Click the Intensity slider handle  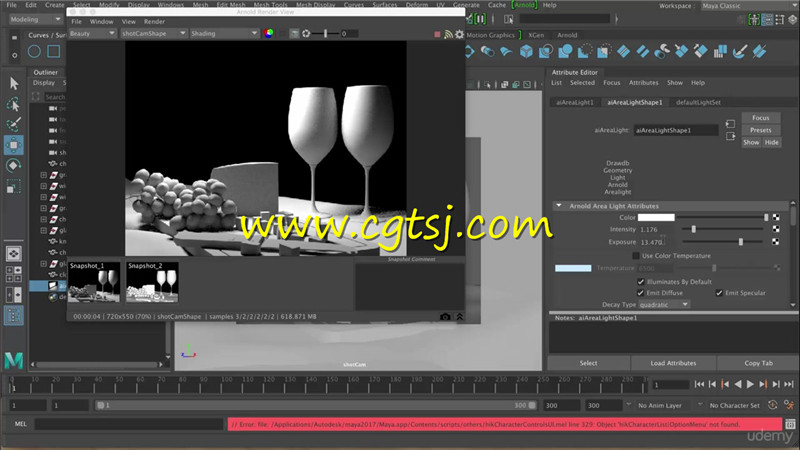693,230
